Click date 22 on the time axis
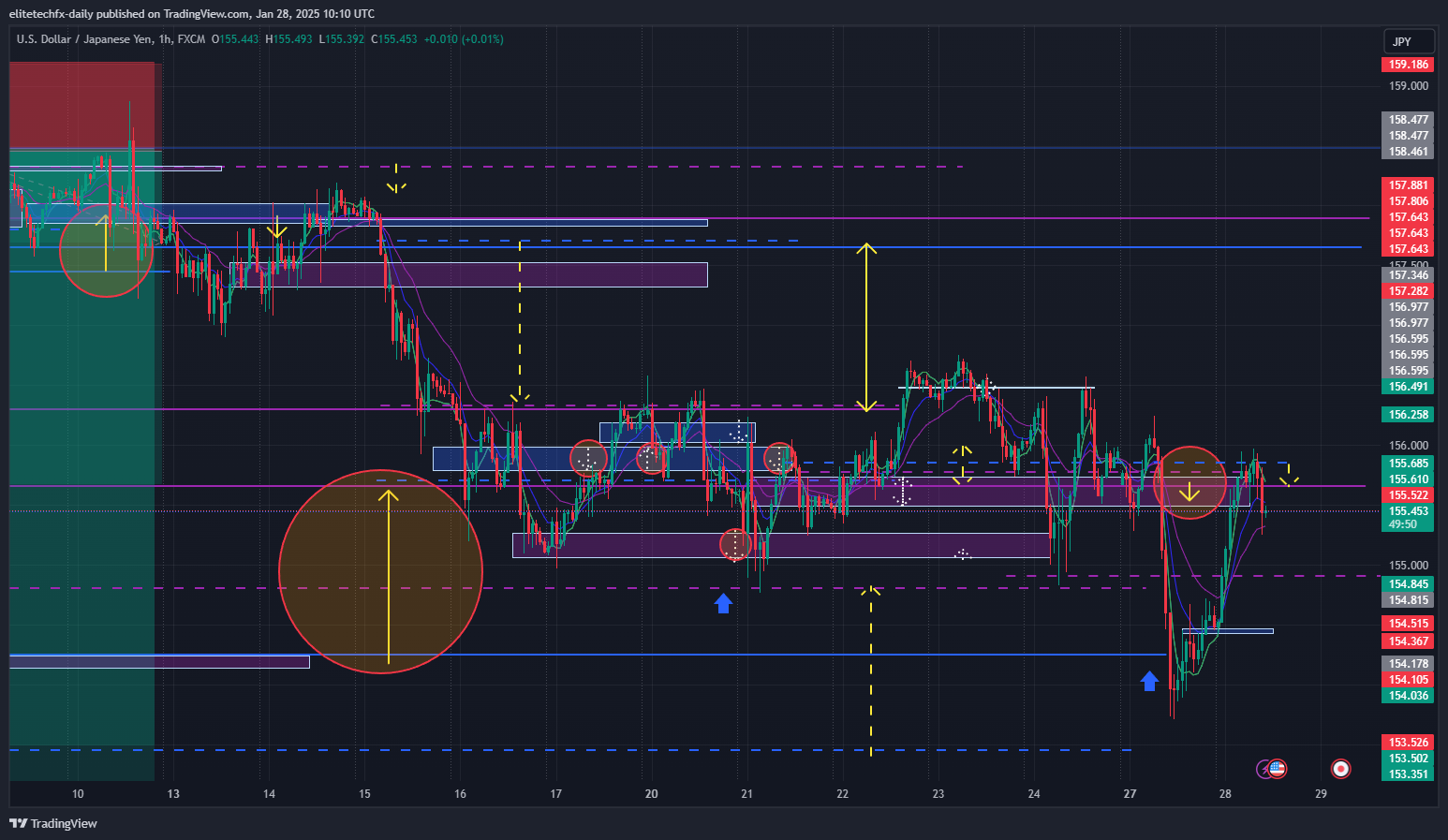This screenshot has width=1448, height=840. click(842, 794)
